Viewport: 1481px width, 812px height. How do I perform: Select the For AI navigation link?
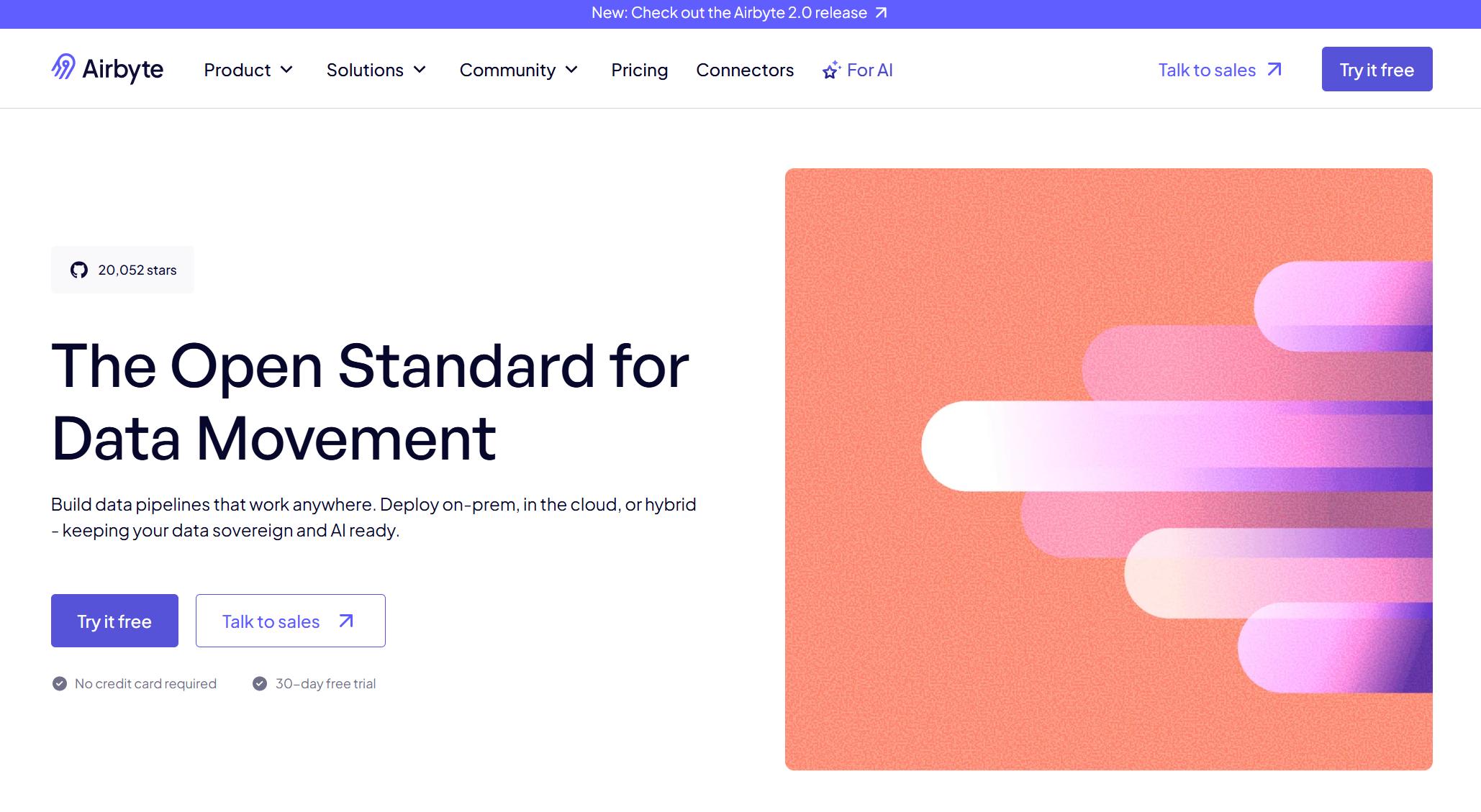coord(869,70)
